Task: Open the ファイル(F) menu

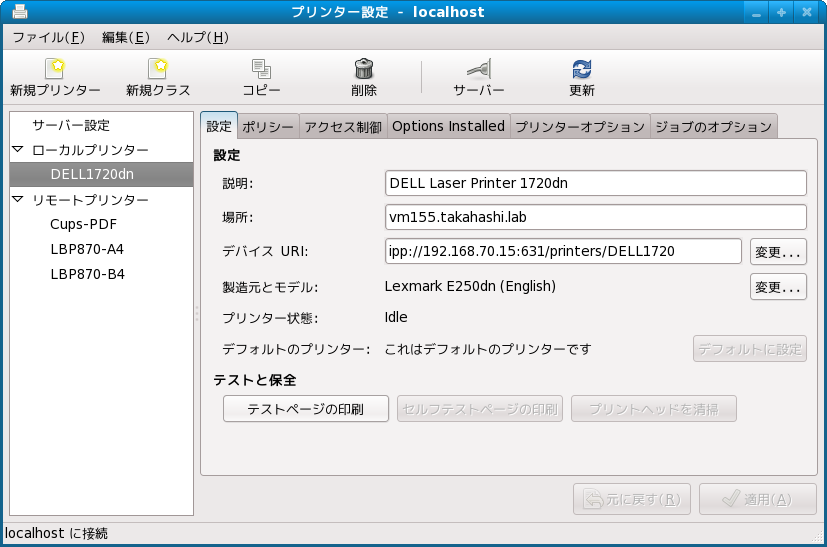Action: [48, 38]
